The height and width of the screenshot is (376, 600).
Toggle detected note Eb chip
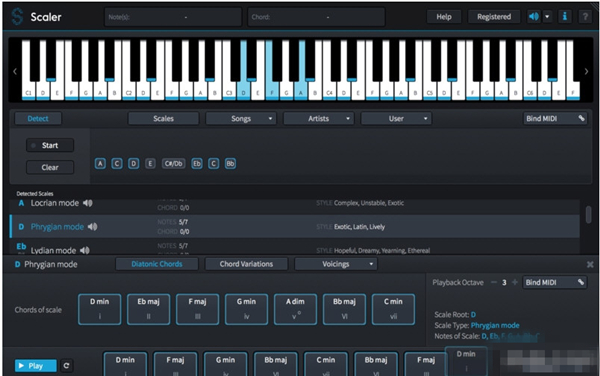(197, 164)
